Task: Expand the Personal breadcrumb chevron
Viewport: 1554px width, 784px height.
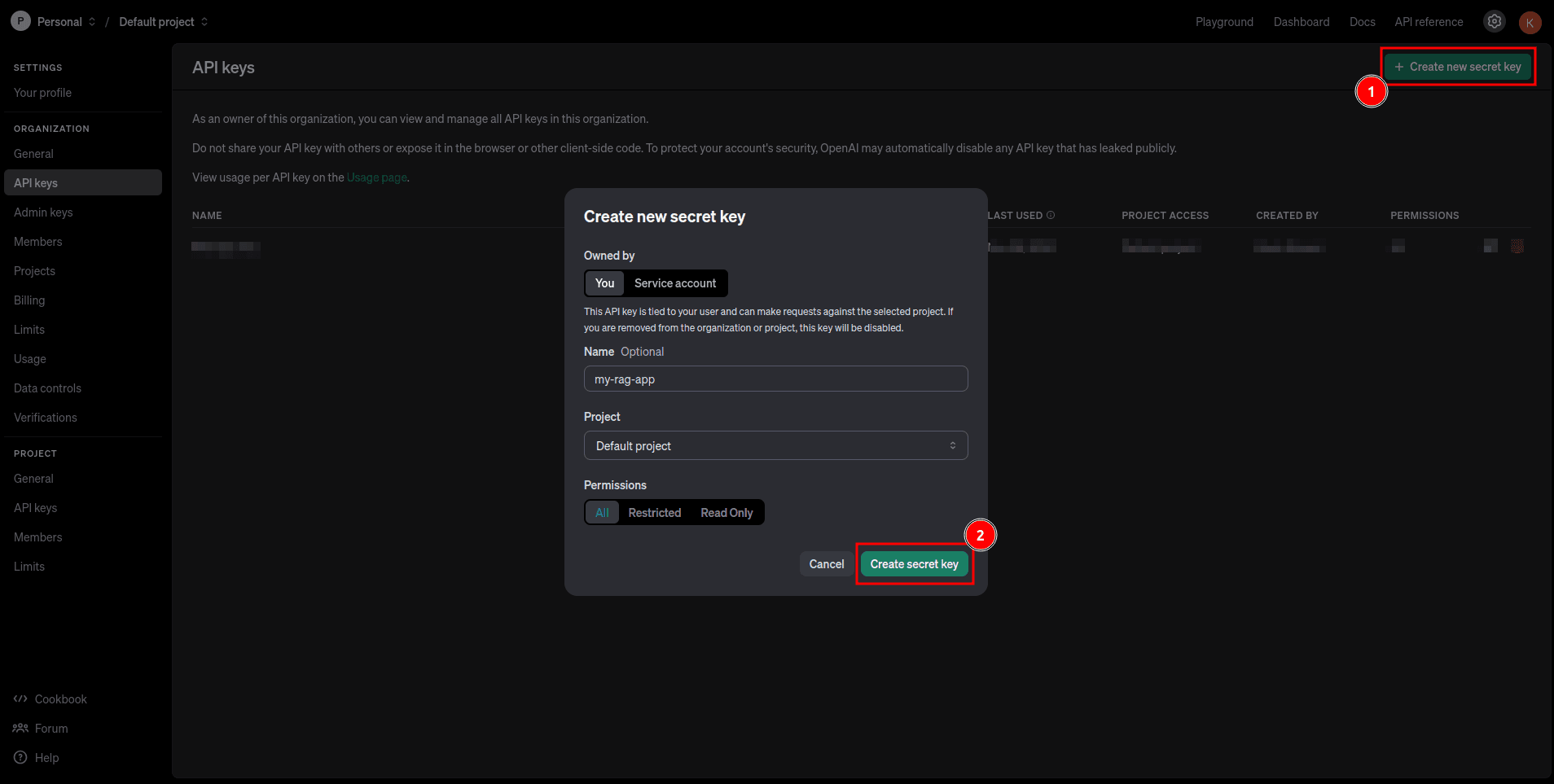Action: 93,21
